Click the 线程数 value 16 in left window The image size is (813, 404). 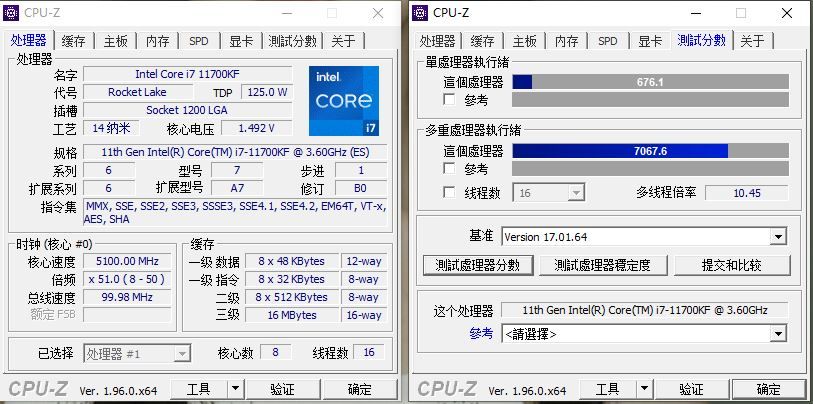point(369,352)
